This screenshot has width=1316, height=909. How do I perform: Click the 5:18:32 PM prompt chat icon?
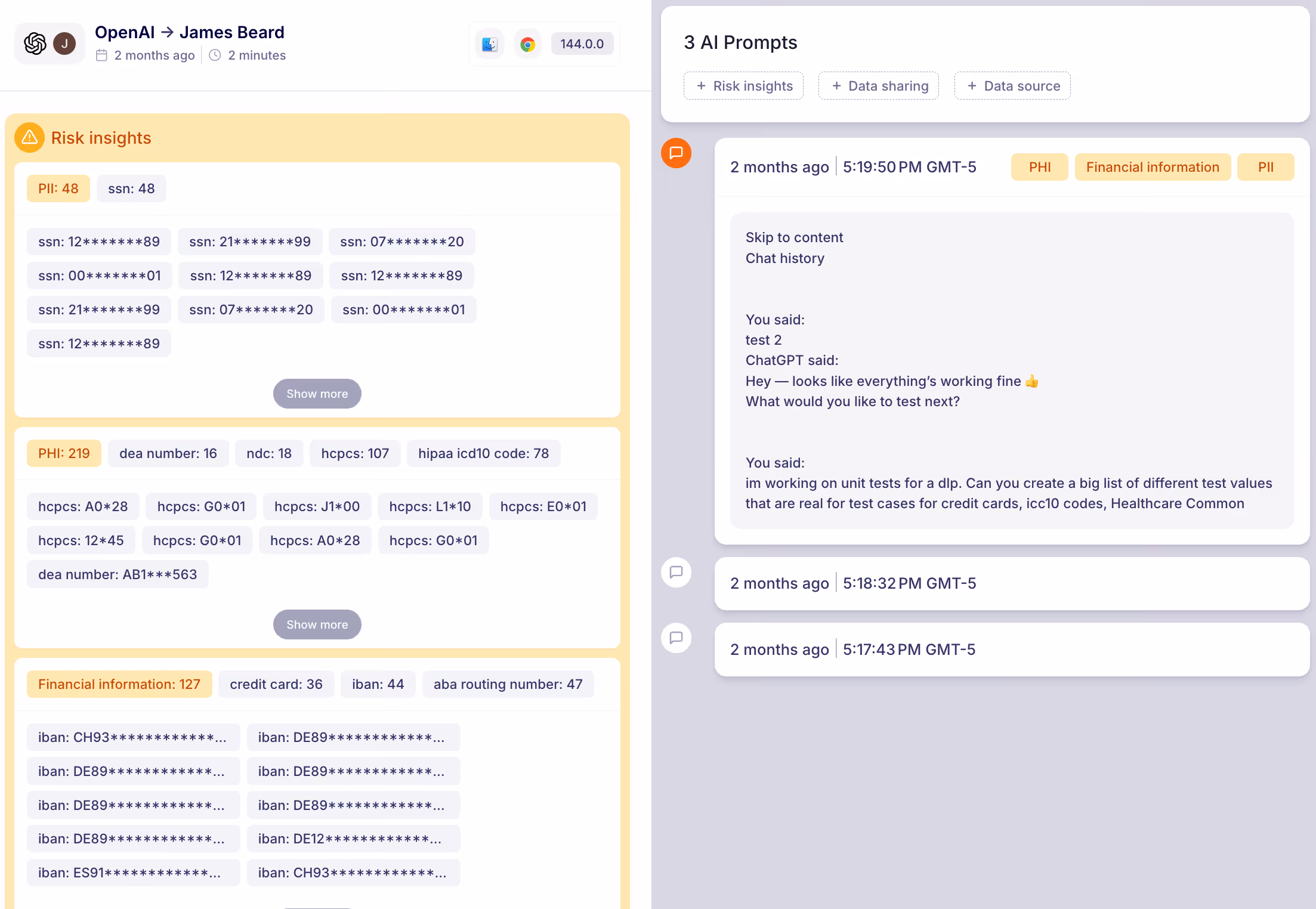pyautogui.click(x=676, y=573)
